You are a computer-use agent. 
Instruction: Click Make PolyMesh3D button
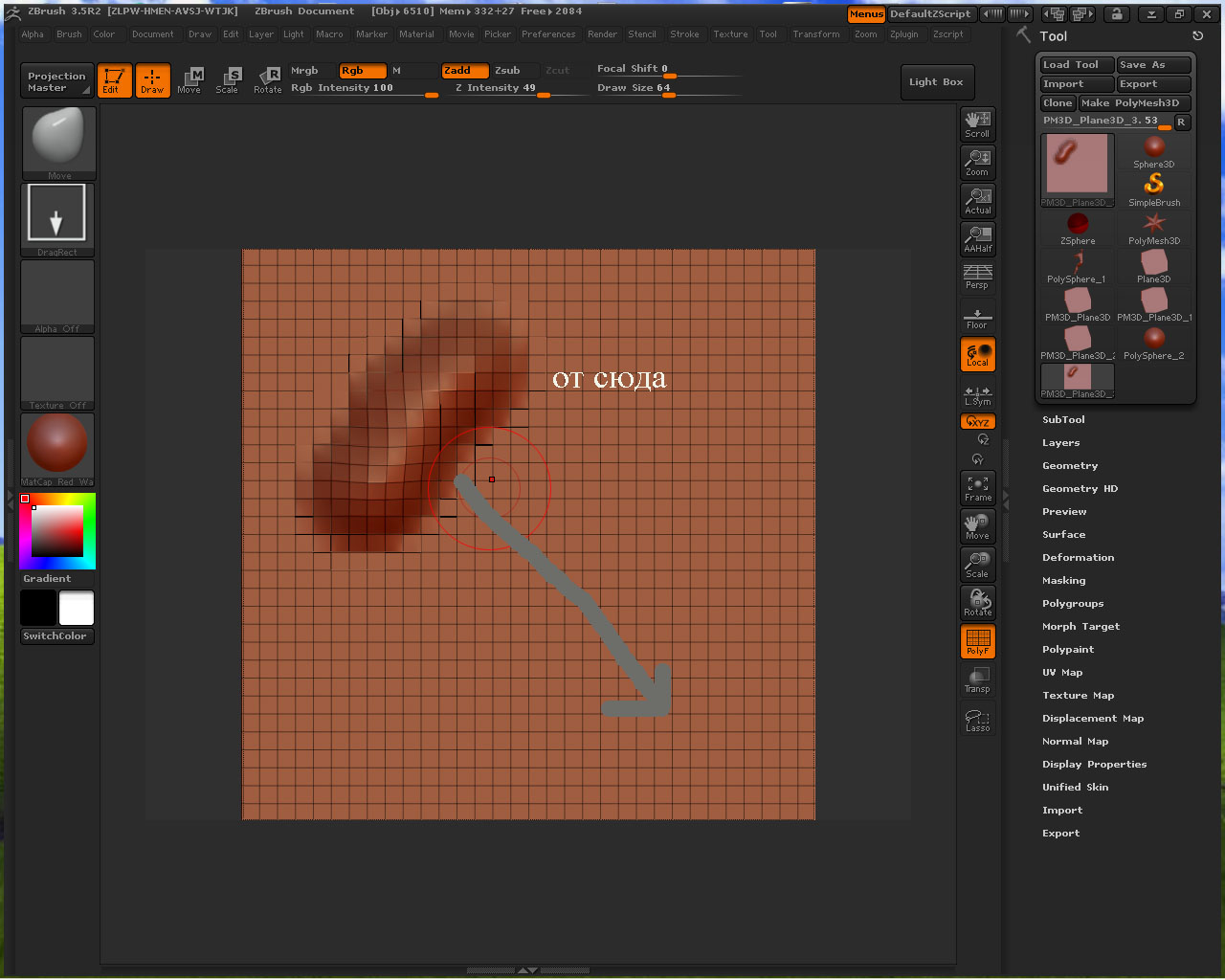[x=1135, y=103]
